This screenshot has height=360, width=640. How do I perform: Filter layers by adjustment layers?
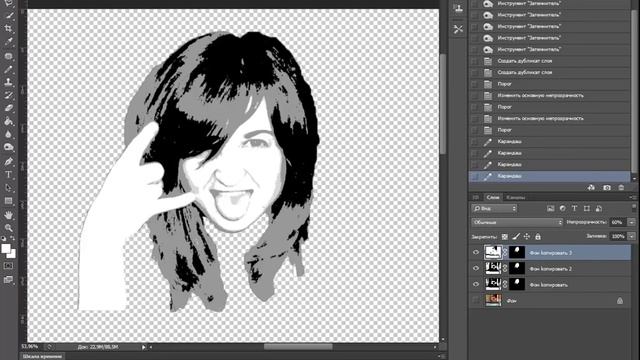562,209
